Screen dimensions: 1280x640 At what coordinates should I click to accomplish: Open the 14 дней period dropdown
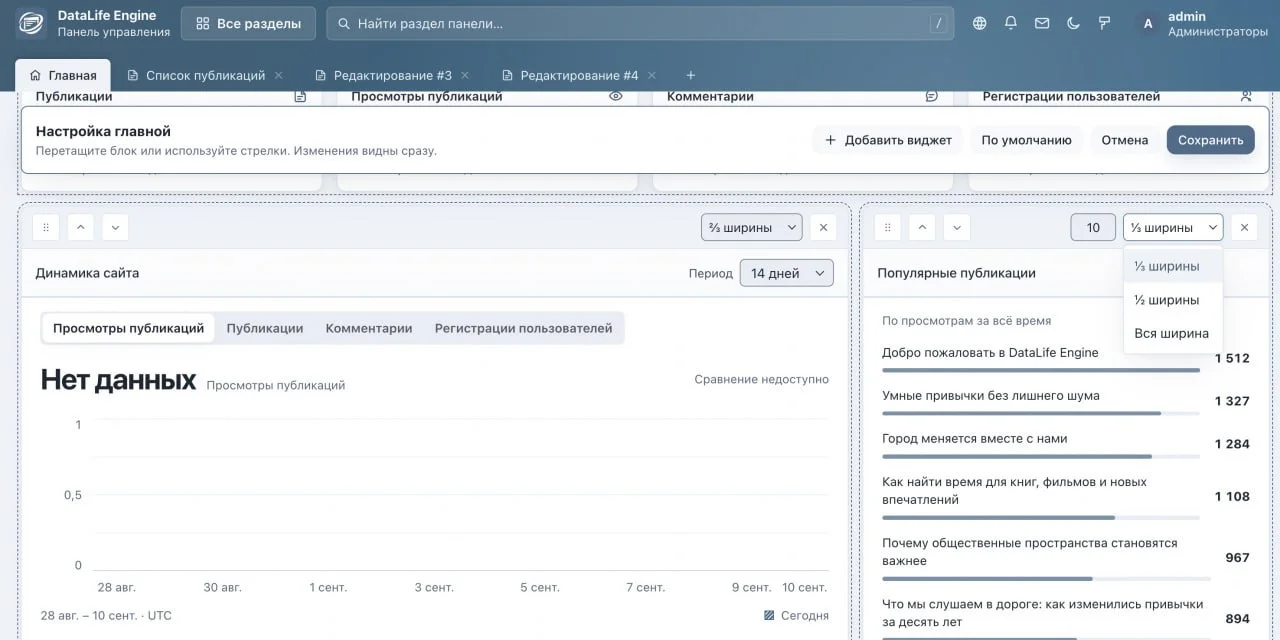[x=786, y=273]
